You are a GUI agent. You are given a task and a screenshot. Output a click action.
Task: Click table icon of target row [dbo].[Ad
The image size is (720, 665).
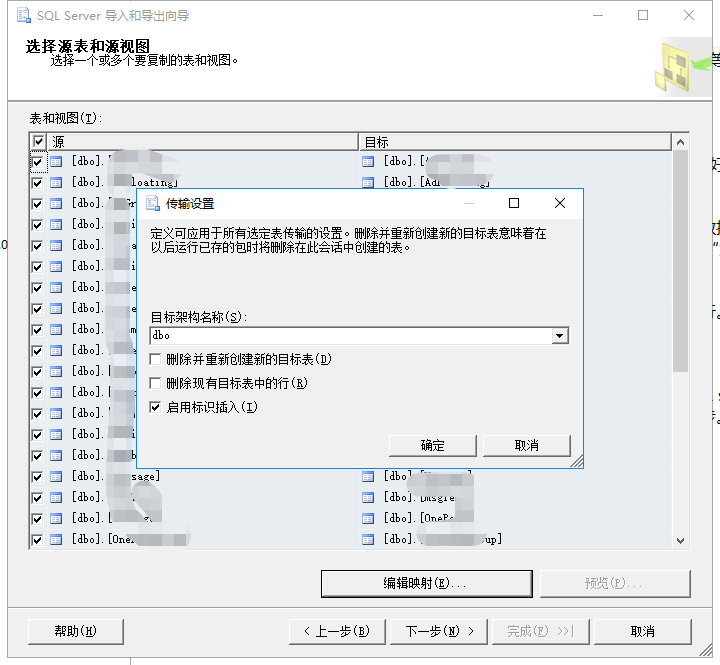point(368,183)
